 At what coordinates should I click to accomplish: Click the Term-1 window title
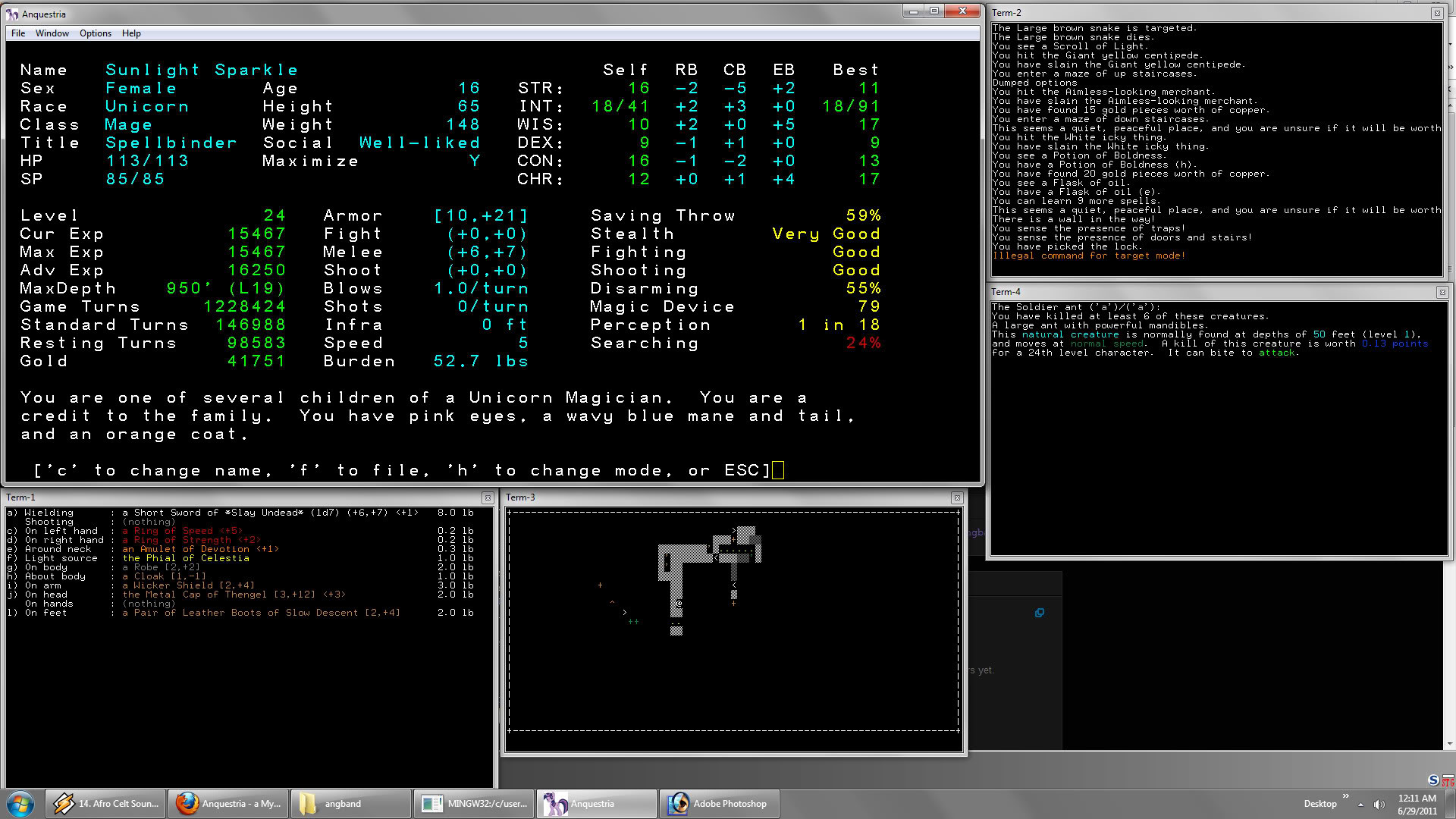tap(21, 497)
